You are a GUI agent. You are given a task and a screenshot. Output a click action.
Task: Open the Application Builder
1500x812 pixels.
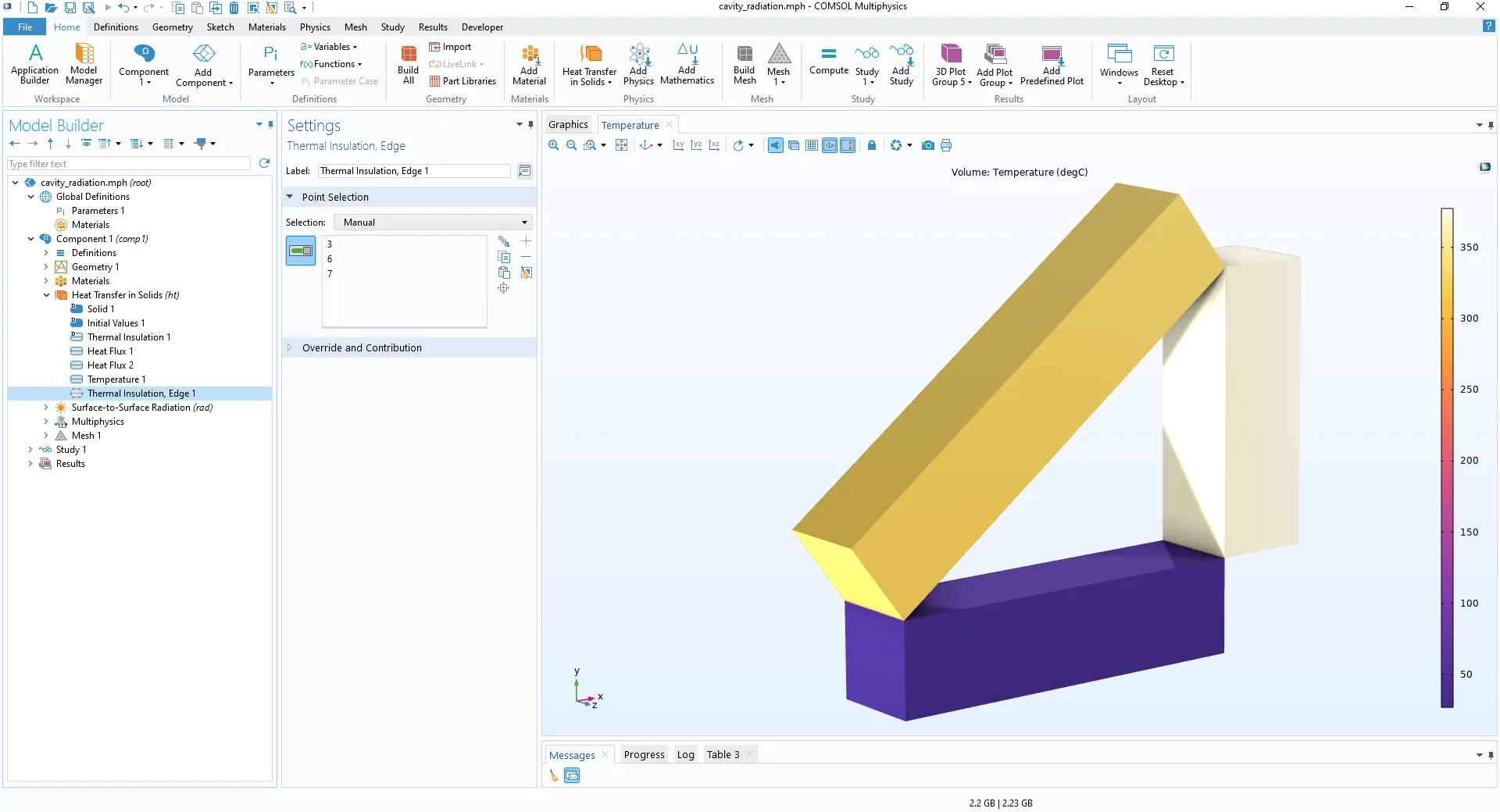34,64
